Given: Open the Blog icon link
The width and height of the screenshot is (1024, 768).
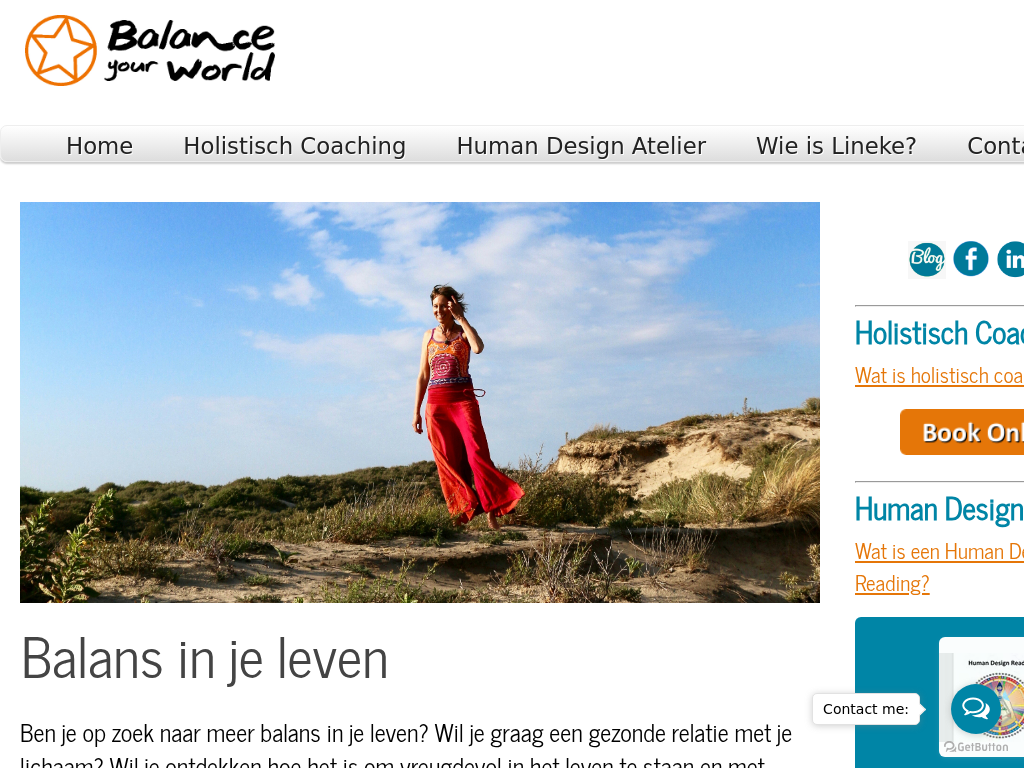Looking at the screenshot, I should (927, 259).
